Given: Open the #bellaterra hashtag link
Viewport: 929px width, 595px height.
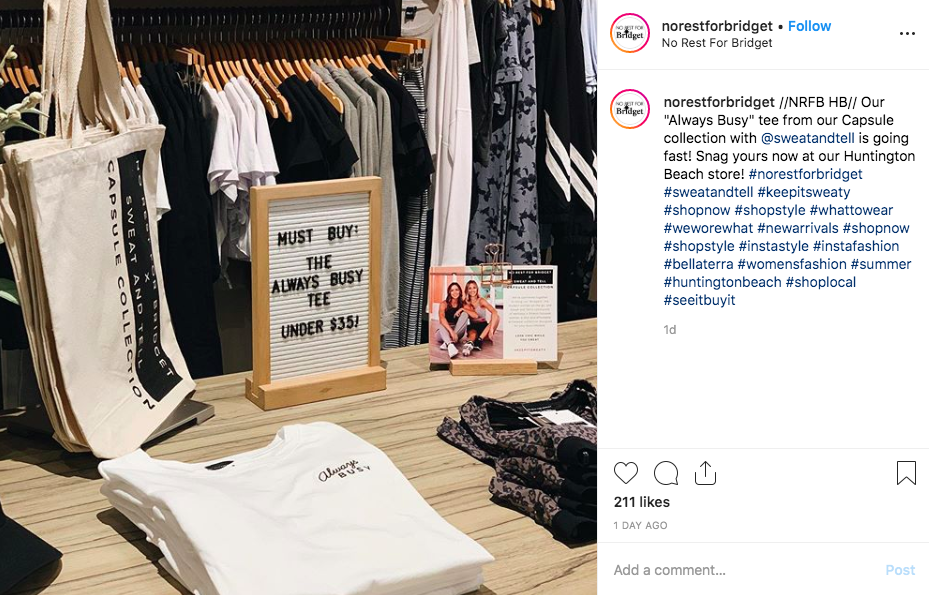Looking at the screenshot, I should point(699,264).
